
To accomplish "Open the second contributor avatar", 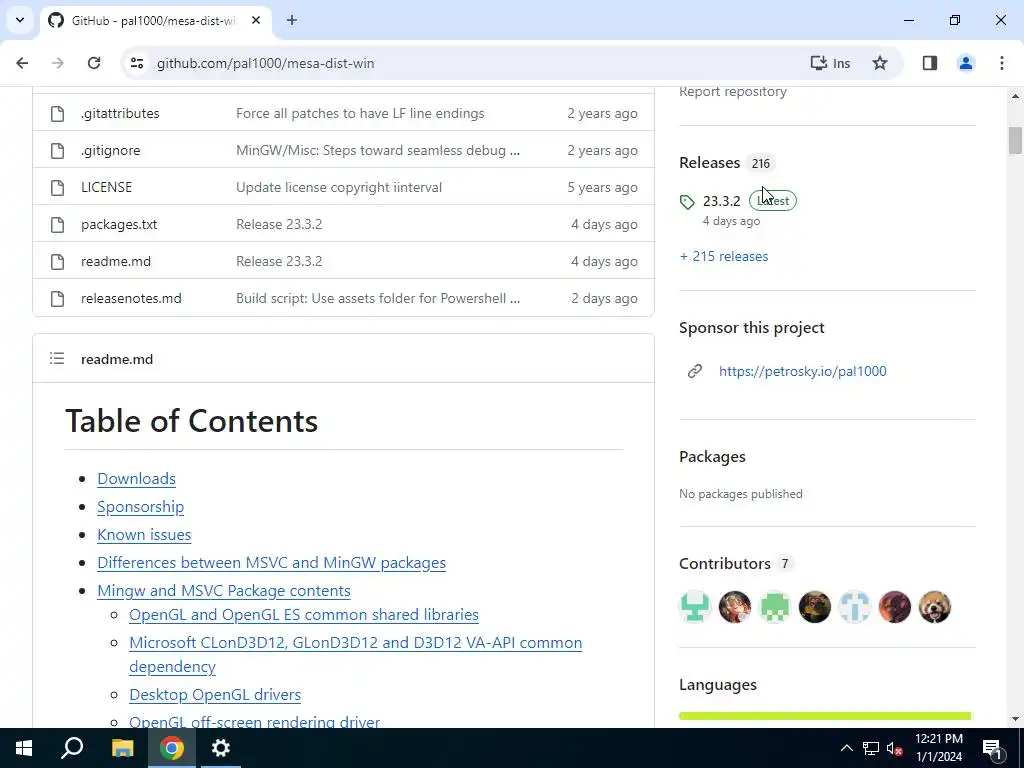I will pos(735,607).
